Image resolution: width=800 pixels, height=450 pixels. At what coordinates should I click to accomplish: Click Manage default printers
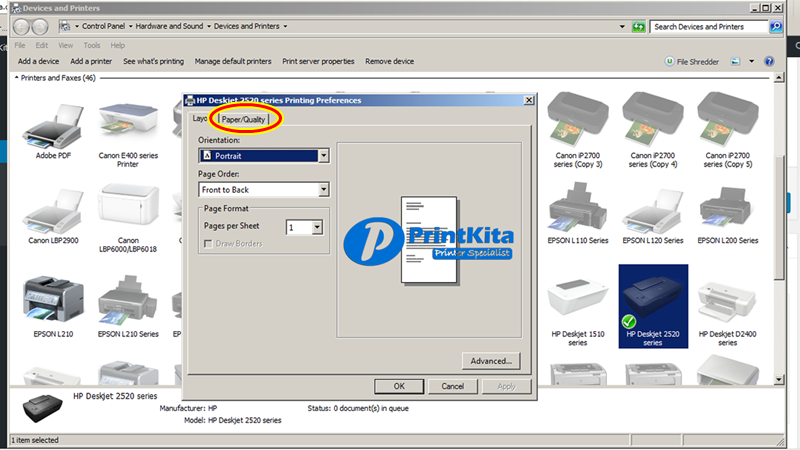pos(233,61)
